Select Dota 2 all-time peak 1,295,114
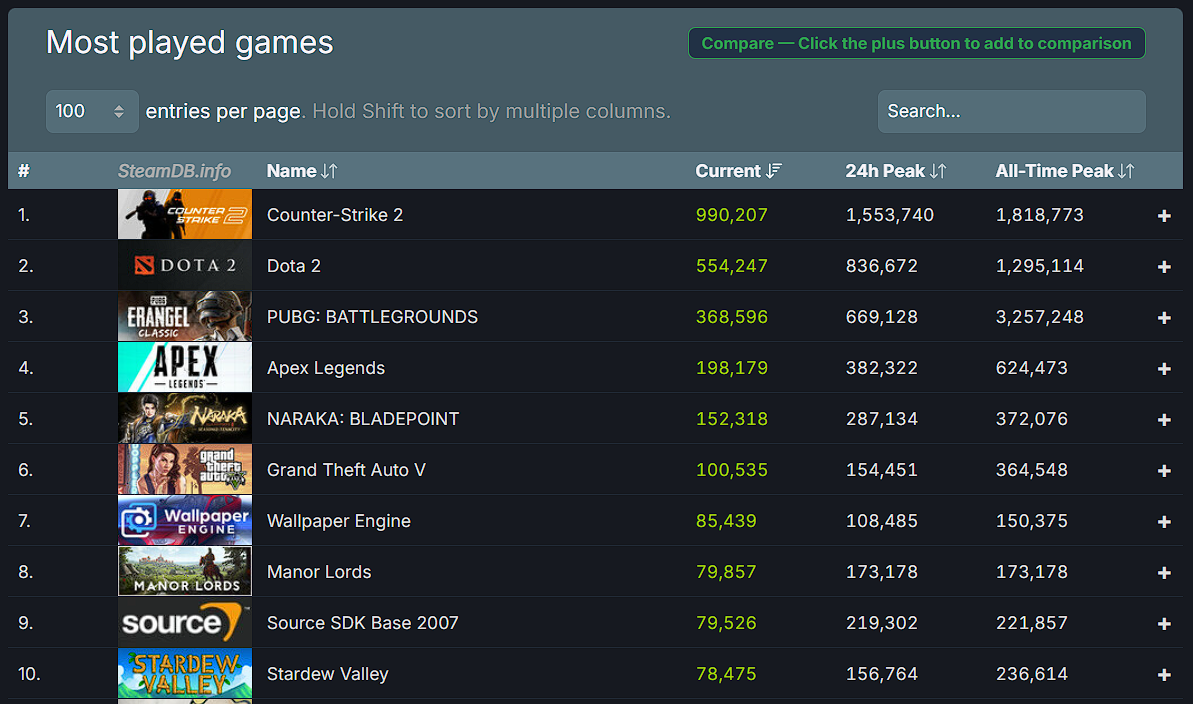Screen dimensions: 1193x704 pyautogui.click(x=1040, y=266)
